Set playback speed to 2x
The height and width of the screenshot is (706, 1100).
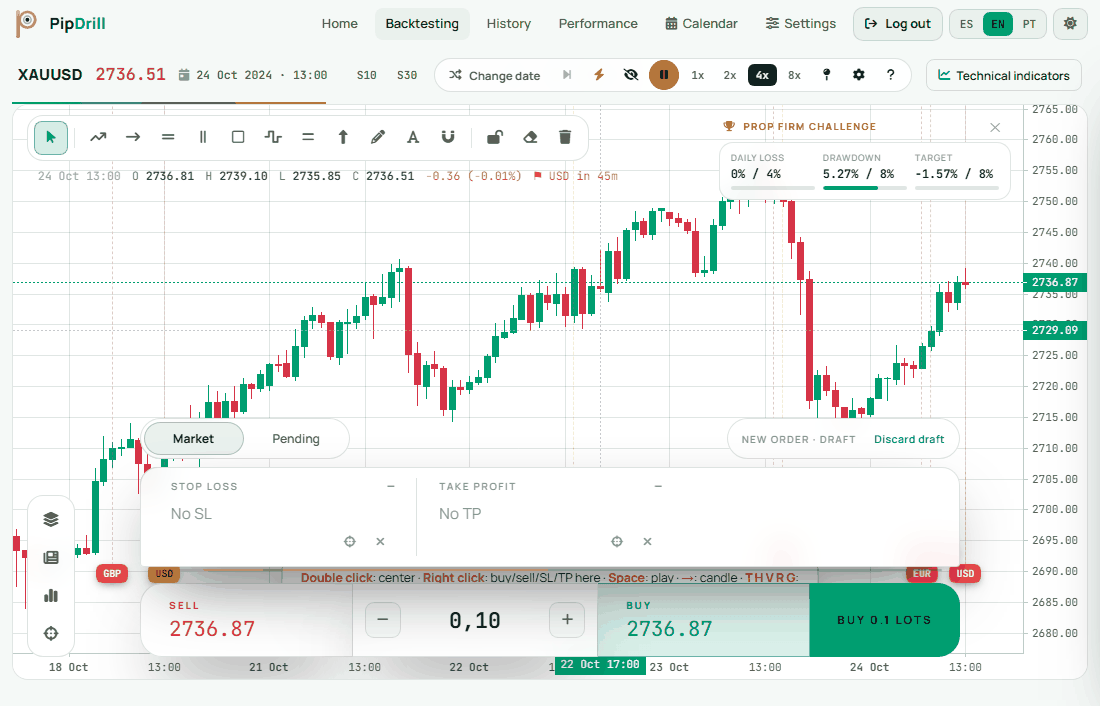(730, 75)
